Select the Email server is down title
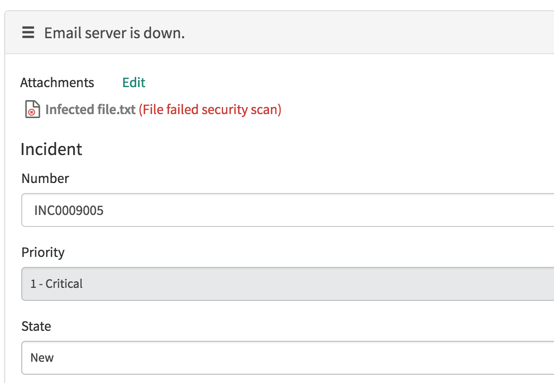 (114, 33)
